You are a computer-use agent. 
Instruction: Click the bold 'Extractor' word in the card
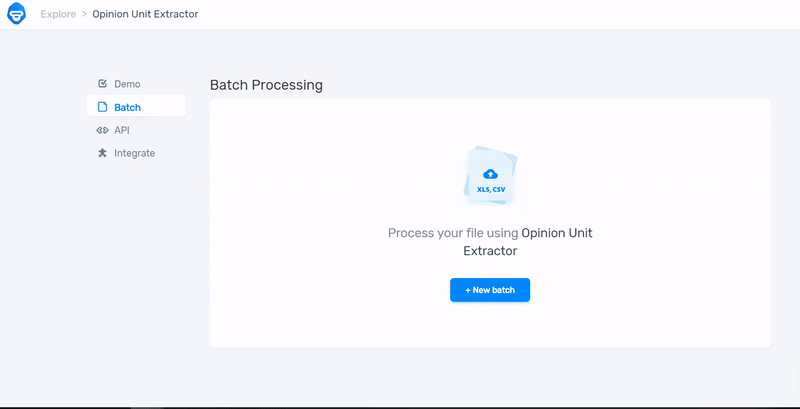(490, 251)
